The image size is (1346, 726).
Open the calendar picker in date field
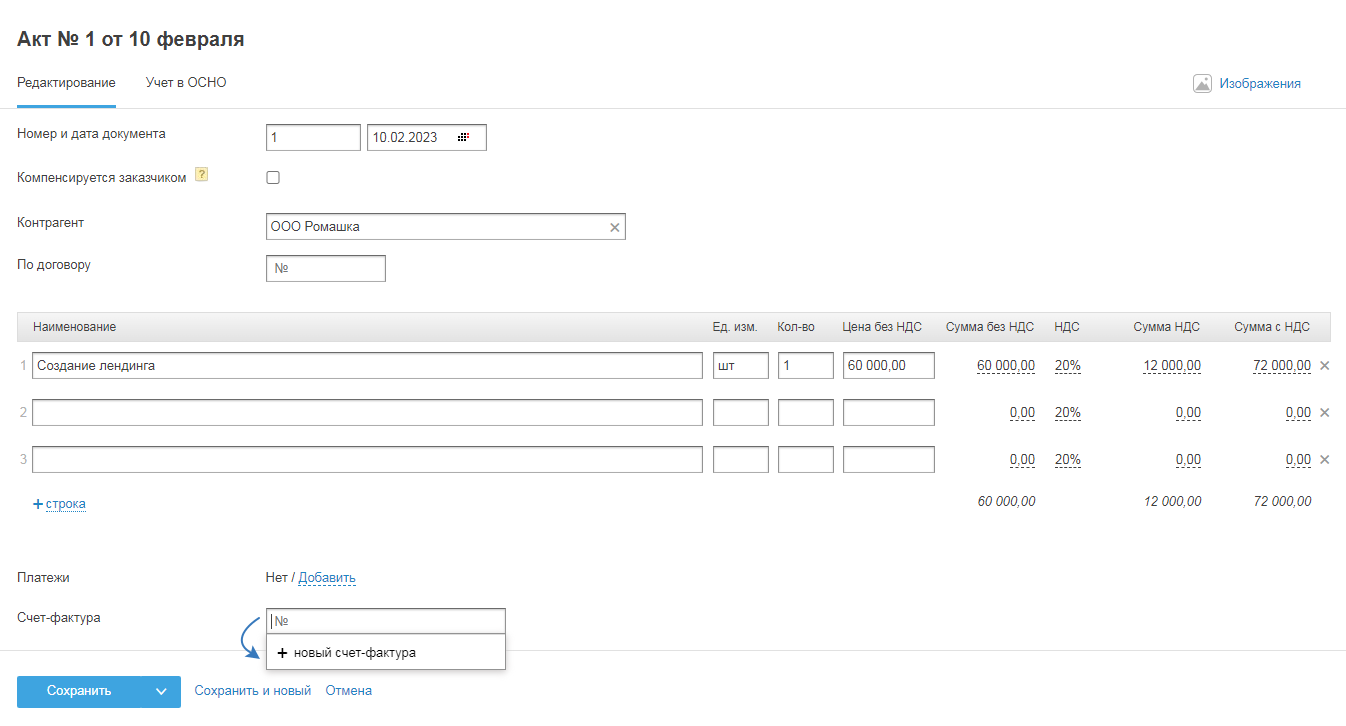(463, 138)
